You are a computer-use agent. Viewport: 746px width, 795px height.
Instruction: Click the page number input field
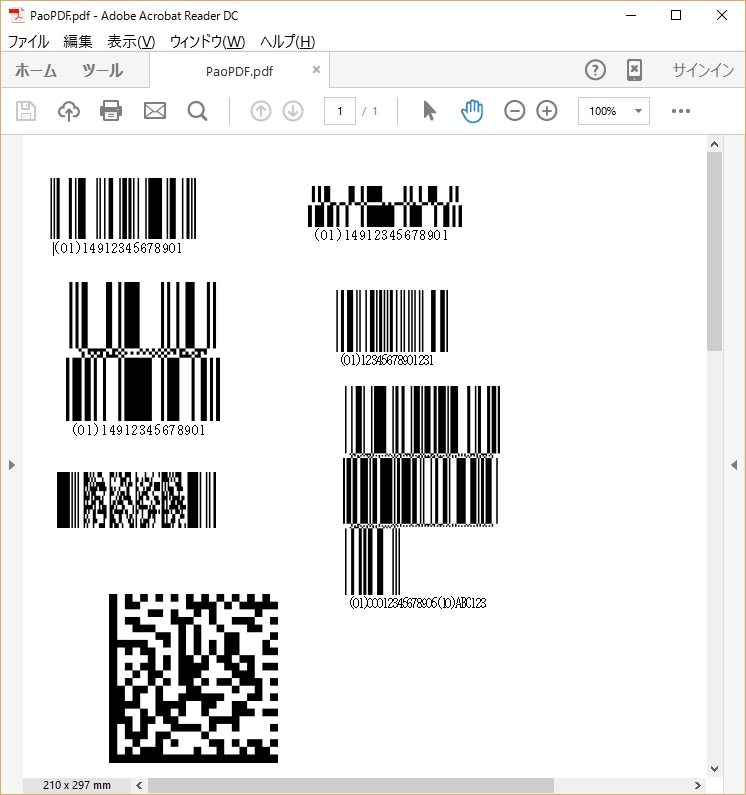pos(340,111)
